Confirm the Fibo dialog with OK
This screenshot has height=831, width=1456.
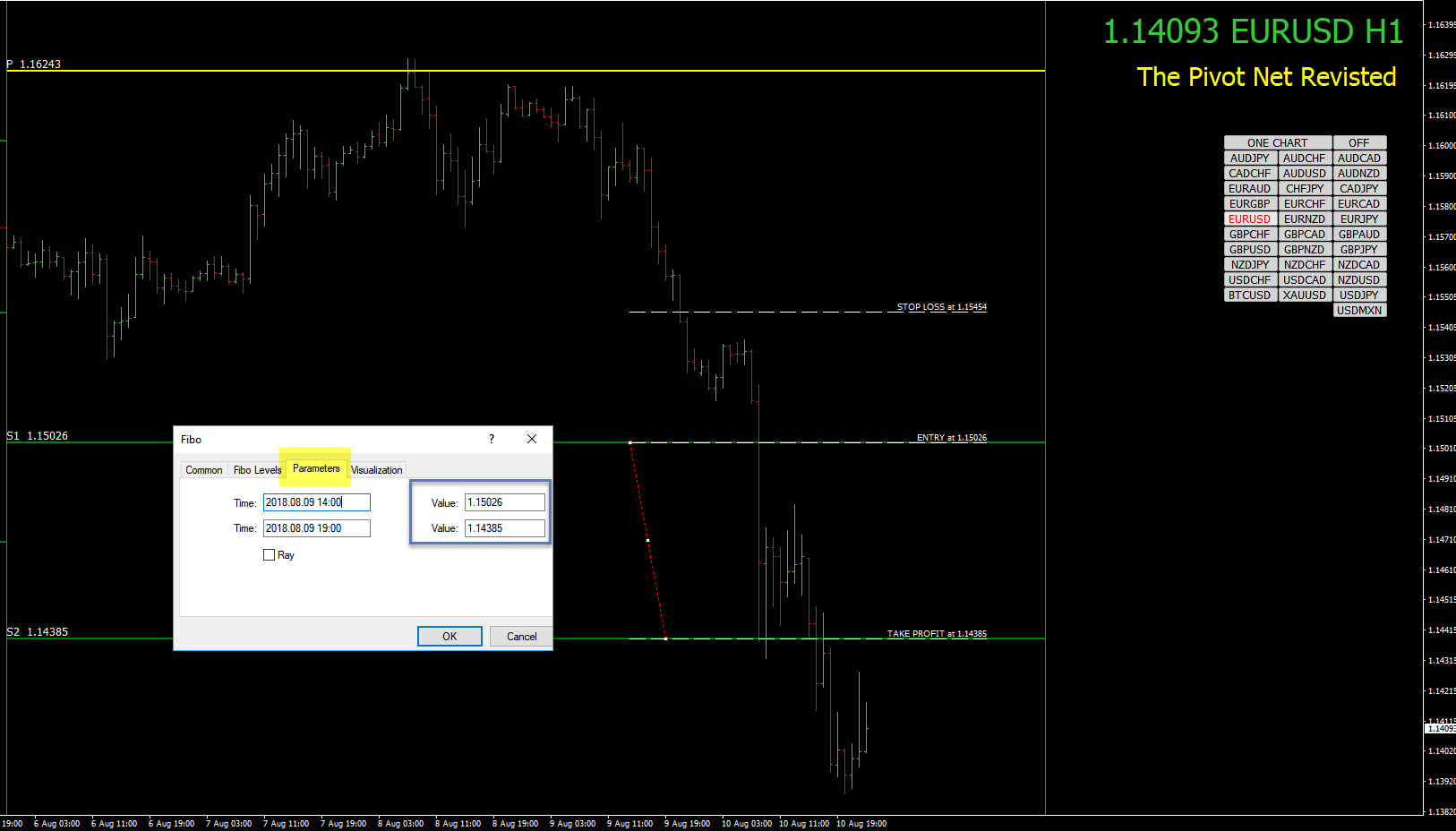click(x=450, y=636)
